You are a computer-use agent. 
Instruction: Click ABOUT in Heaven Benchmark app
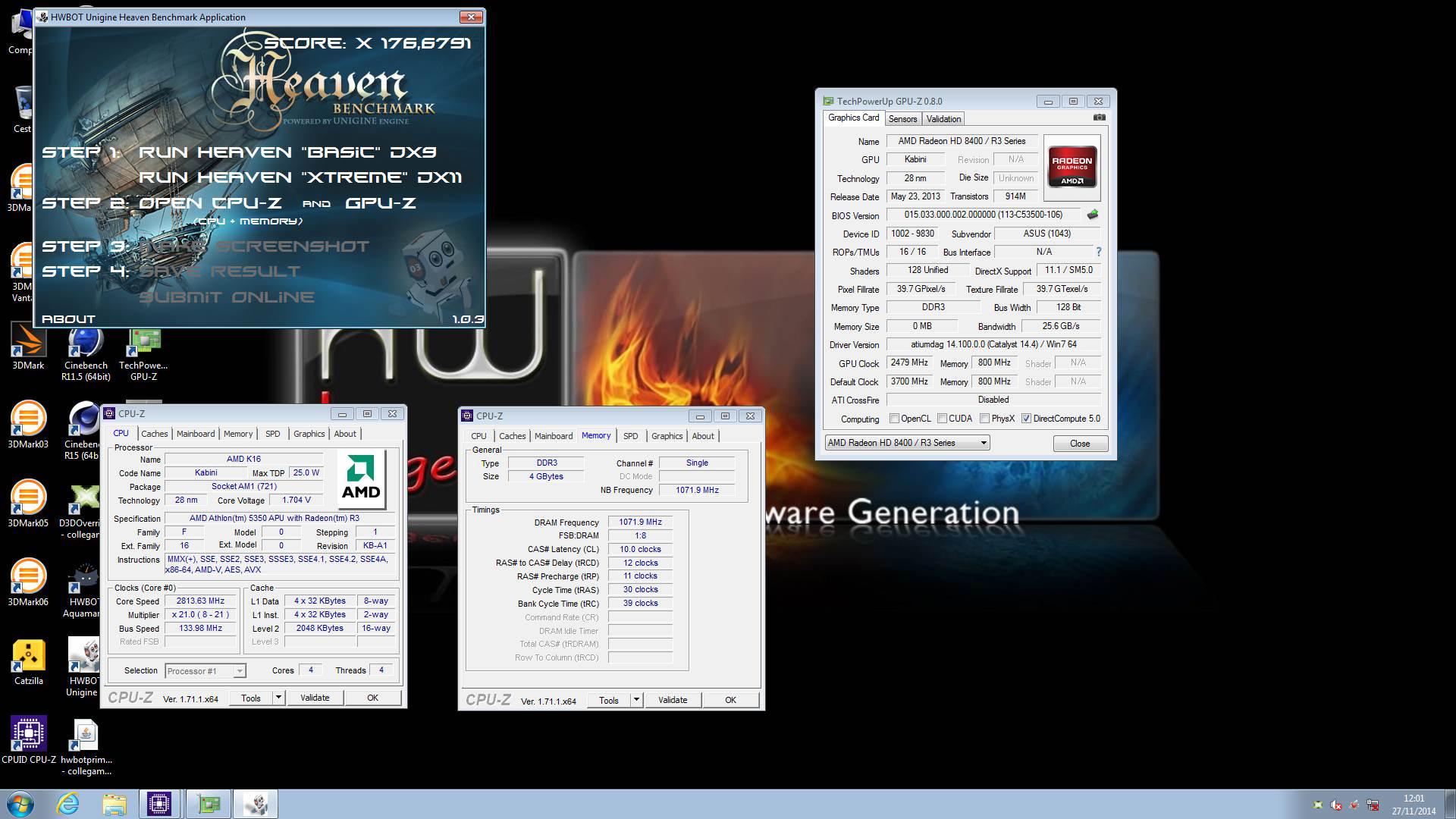68,319
